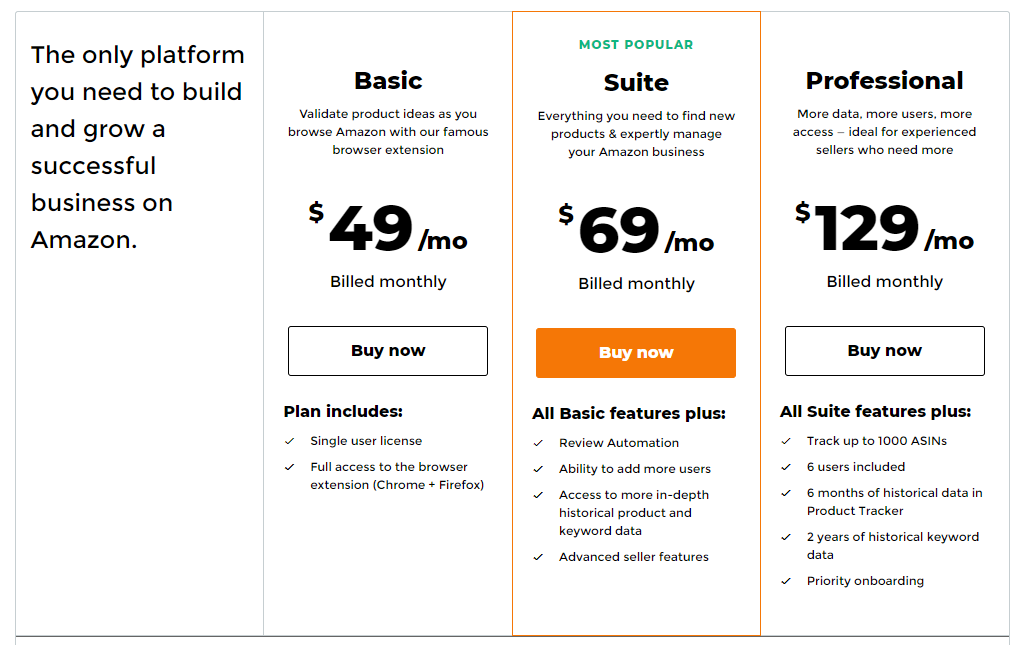Click checkmark beside Priority onboarding

click(786, 581)
